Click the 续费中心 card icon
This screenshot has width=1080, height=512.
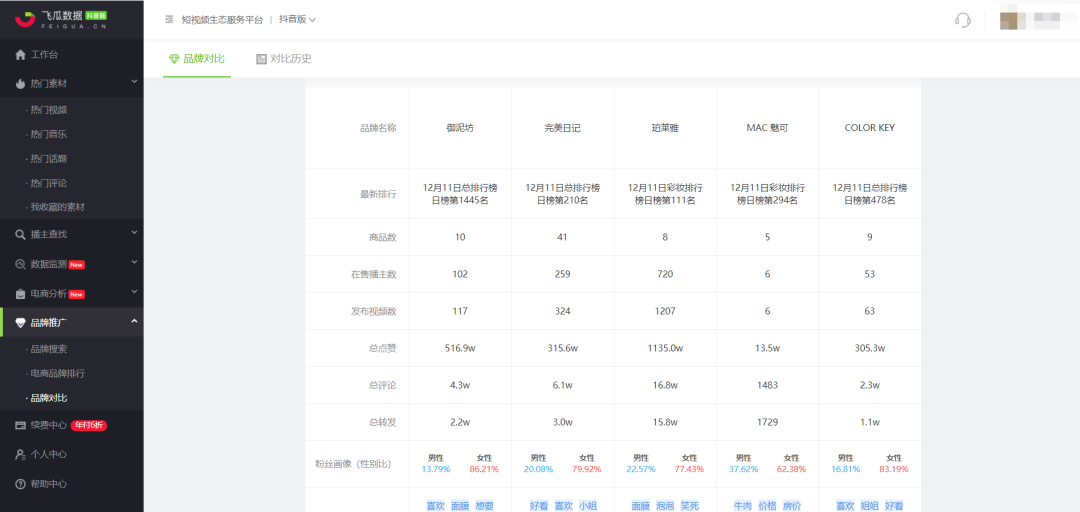coord(21,425)
